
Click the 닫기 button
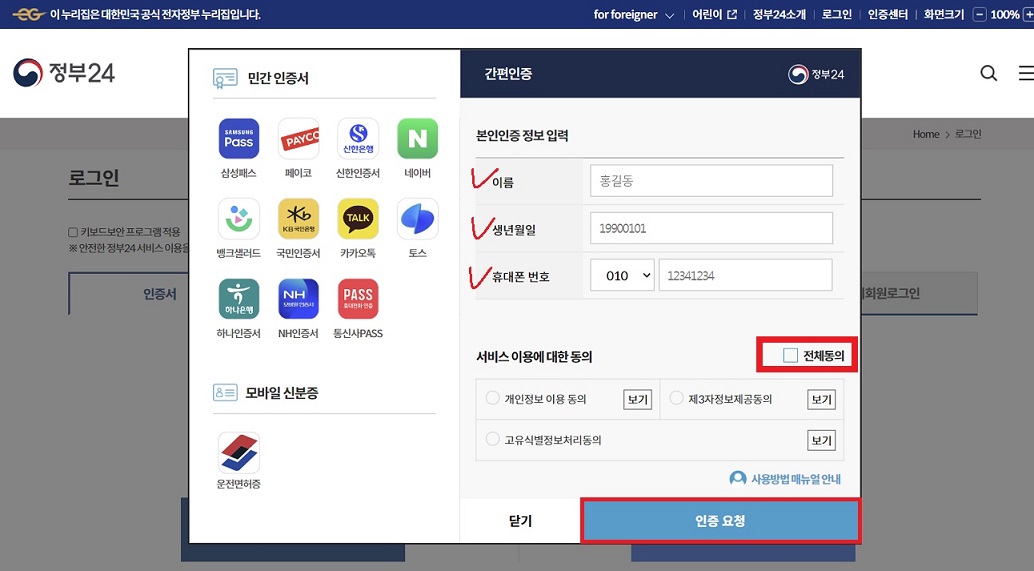[520, 521]
